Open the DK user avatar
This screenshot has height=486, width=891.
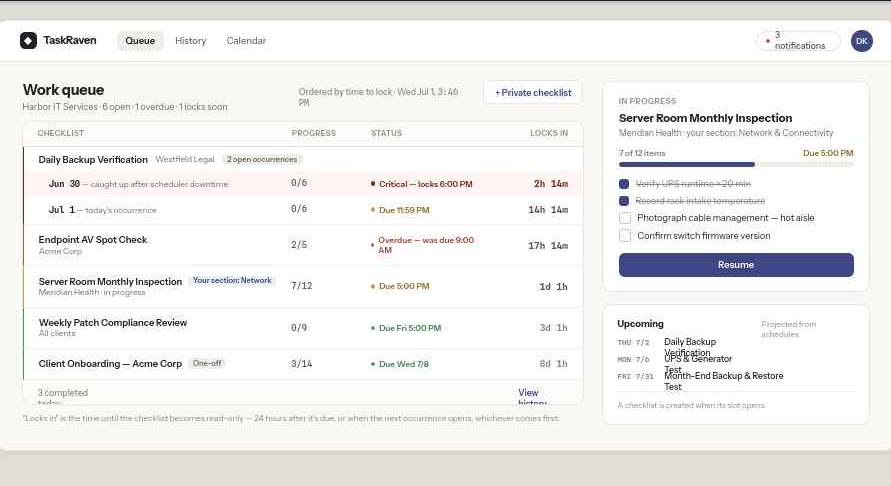tap(861, 41)
